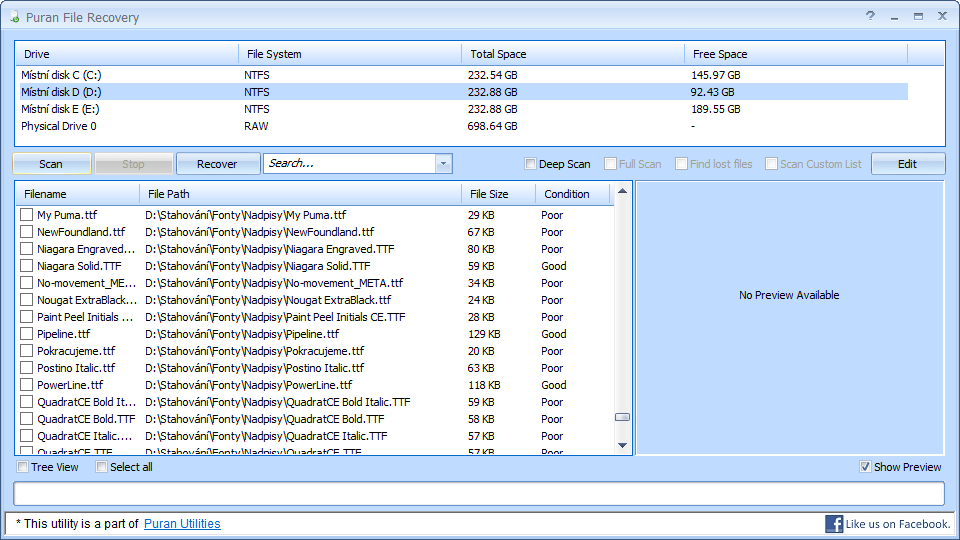Viewport: 960px width, 540px height.
Task: Click the 118 KB file size cell
Action: 484,384
